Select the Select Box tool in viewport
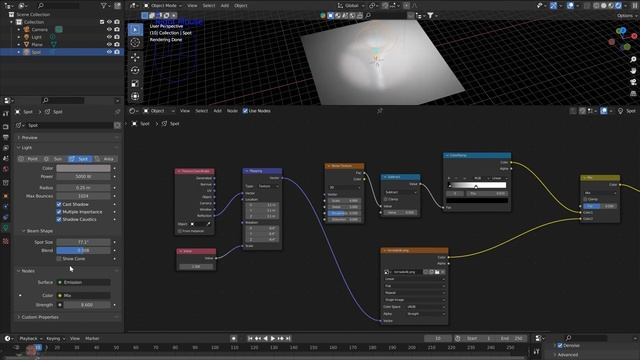 [x=135, y=29]
